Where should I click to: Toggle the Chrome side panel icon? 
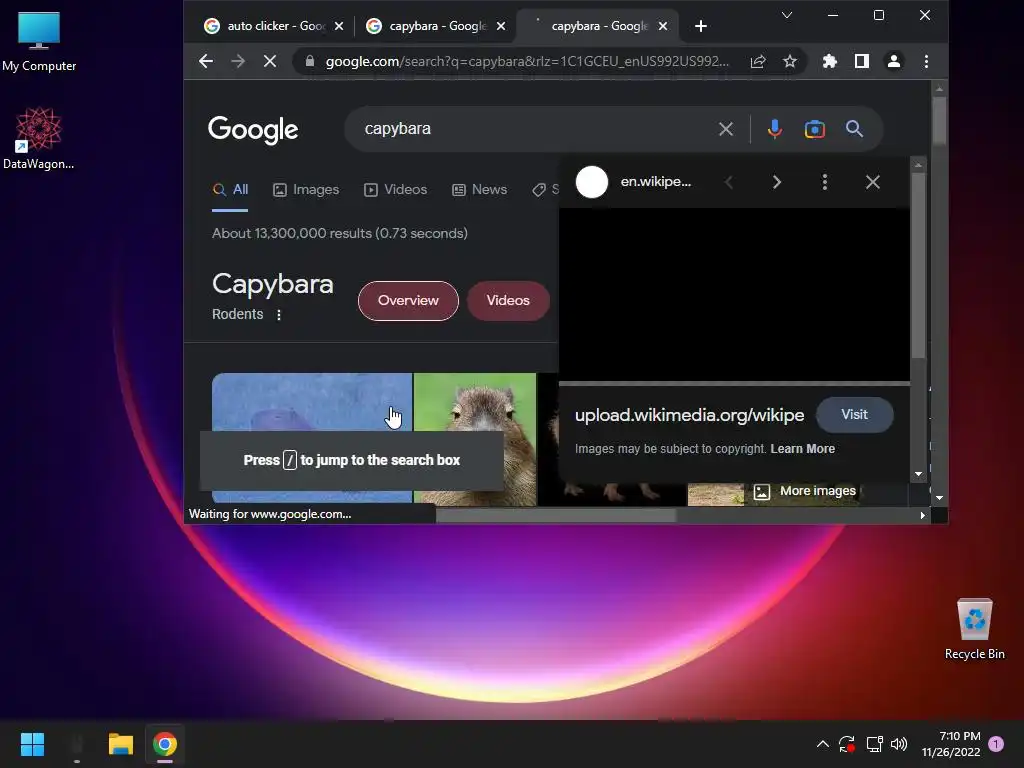tap(861, 61)
